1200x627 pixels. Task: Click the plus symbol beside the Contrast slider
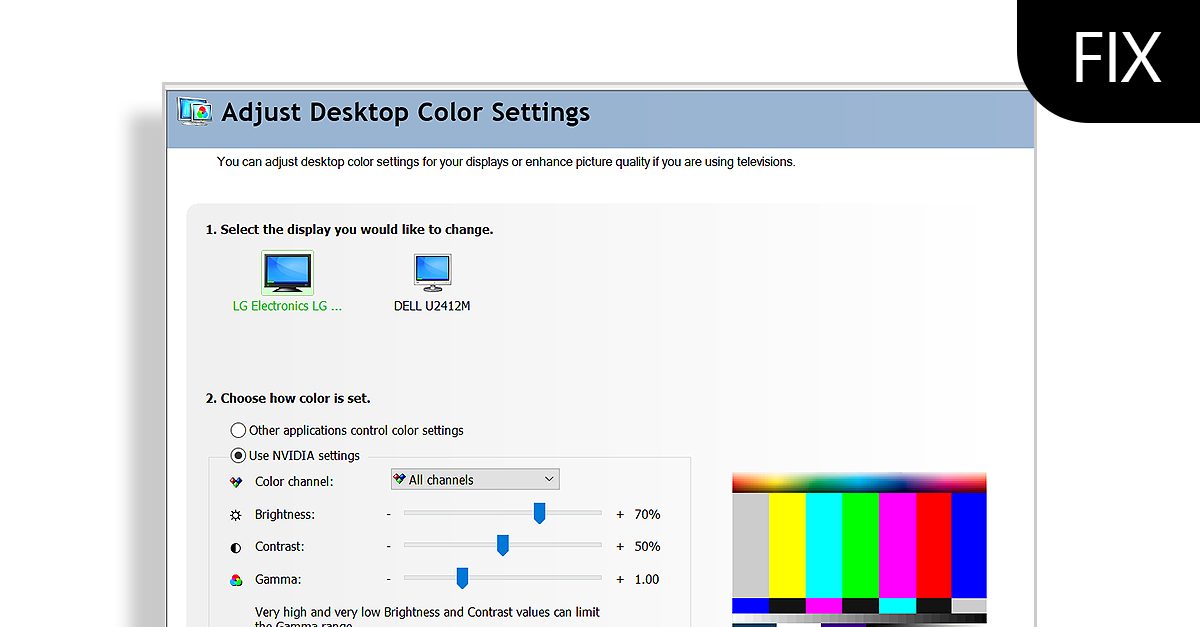point(621,546)
